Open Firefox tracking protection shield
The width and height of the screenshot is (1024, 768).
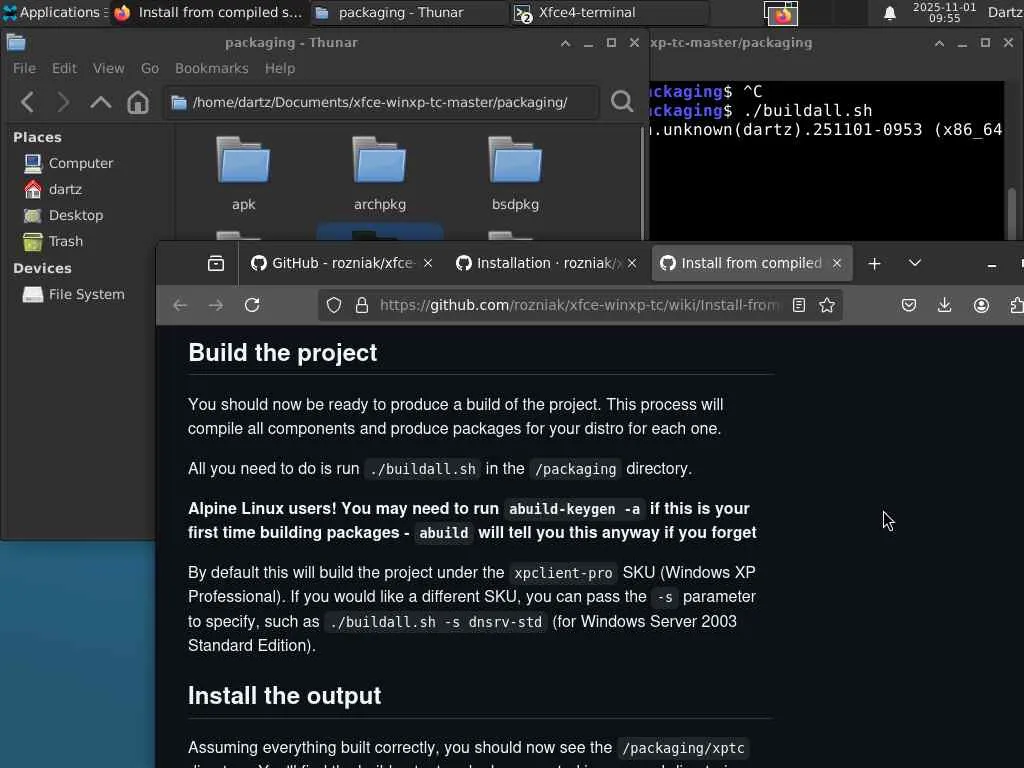point(334,305)
